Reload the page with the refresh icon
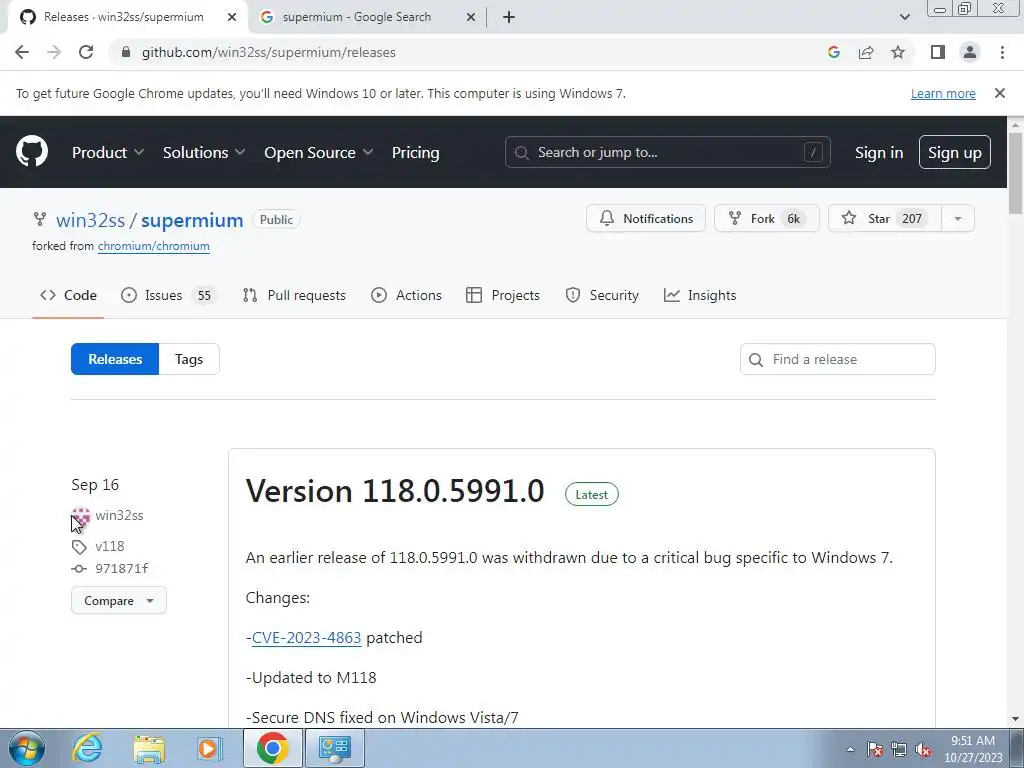The image size is (1024, 768). tap(86, 52)
